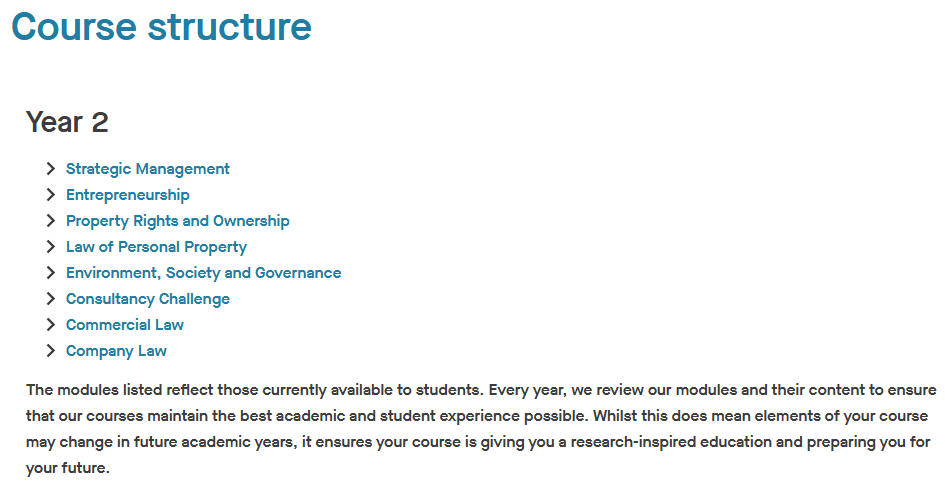This screenshot has width=945, height=492.
Task: Open the Entrepreneurship module link
Action: (x=127, y=195)
